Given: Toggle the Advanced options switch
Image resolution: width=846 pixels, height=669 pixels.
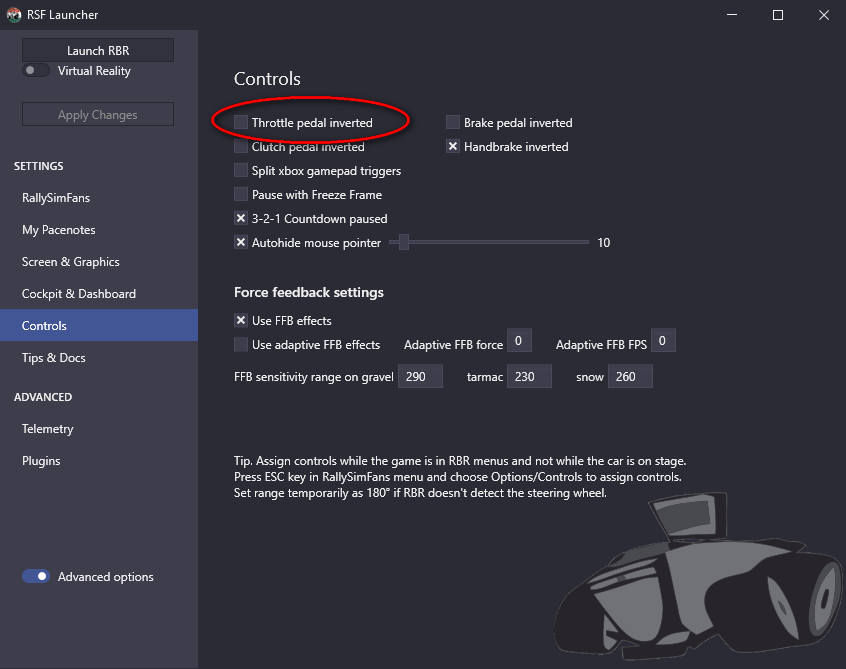Looking at the screenshot, I should click(x=36, y=576).
